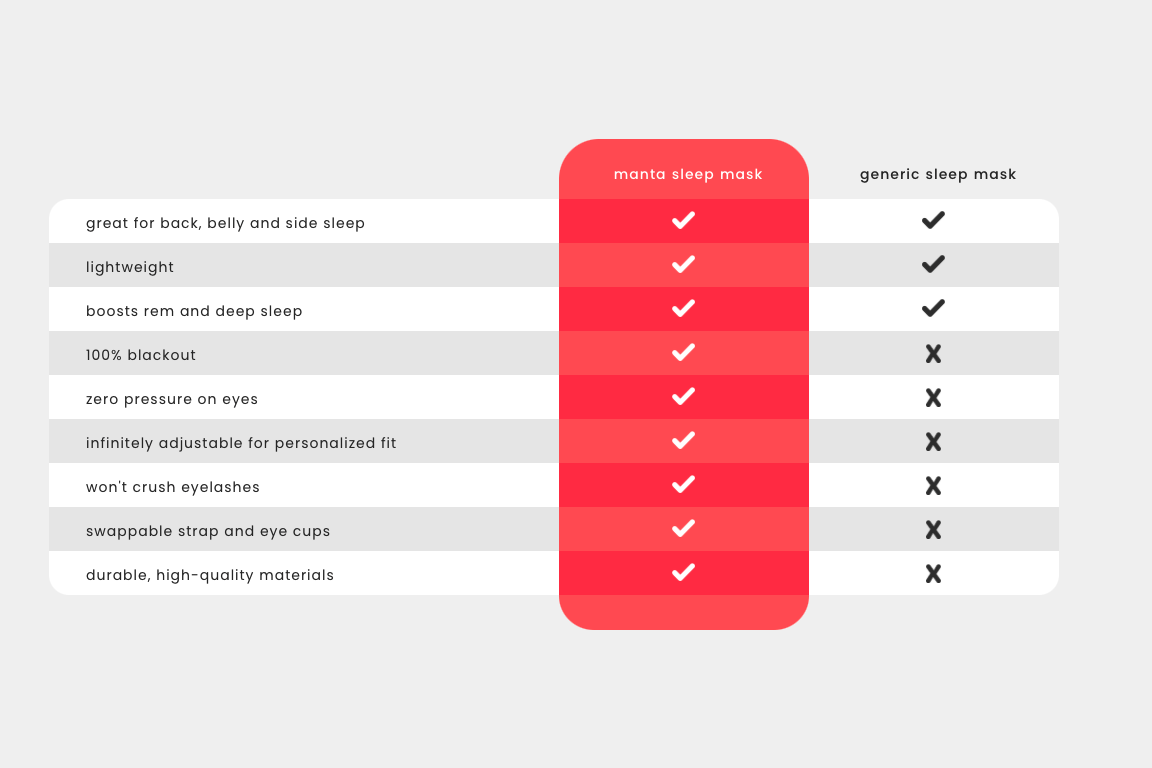
Task: Click generic X for infinitely adjustable row
Action: tap(933, 442)
